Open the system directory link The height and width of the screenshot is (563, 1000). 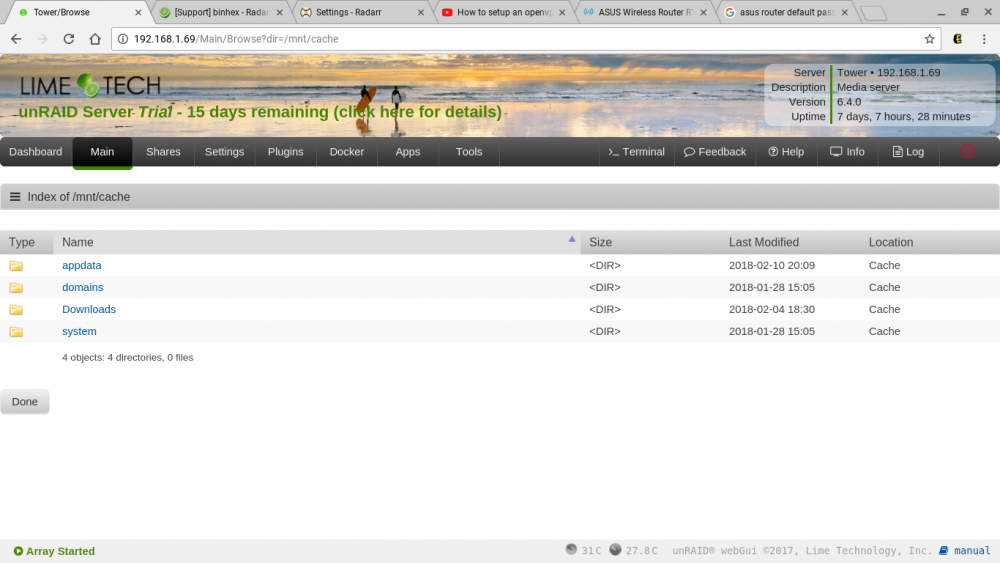tap(79, 332)
